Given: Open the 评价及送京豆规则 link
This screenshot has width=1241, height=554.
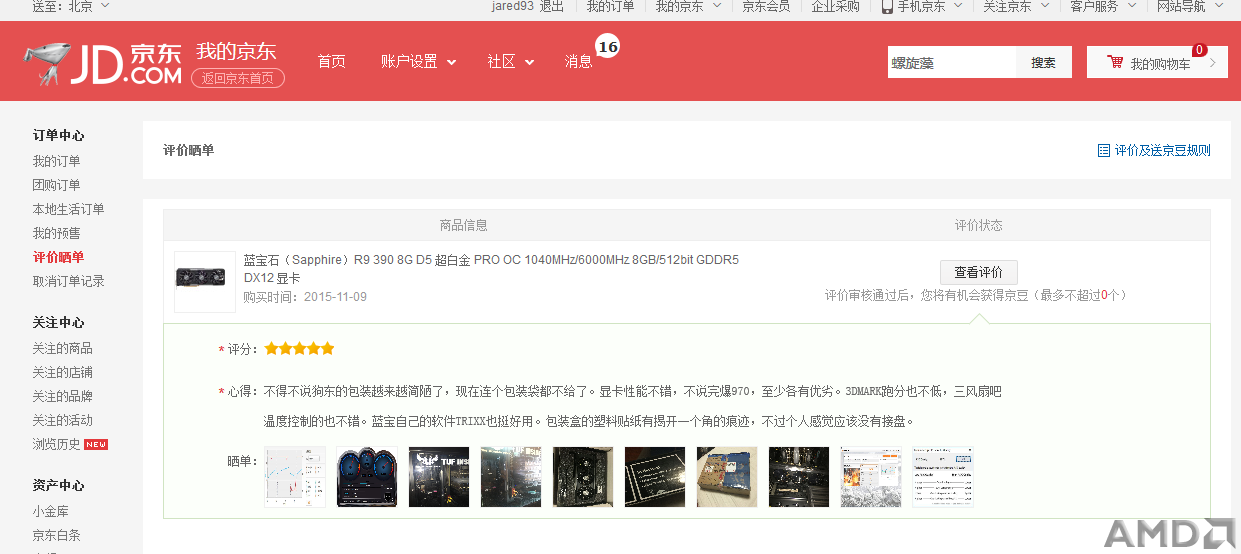Looking at the screenshot, I should [1162, 151].
